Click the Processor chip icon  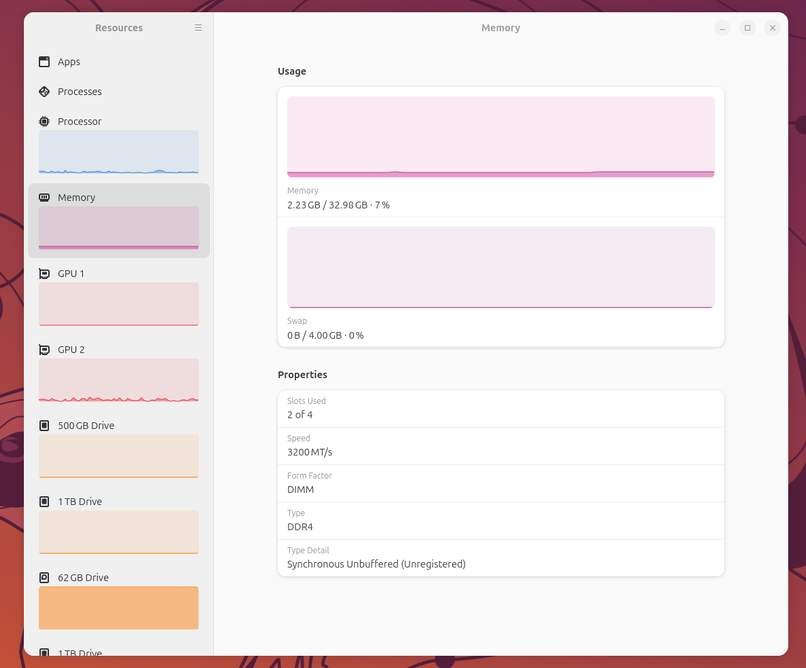[45, 121]
